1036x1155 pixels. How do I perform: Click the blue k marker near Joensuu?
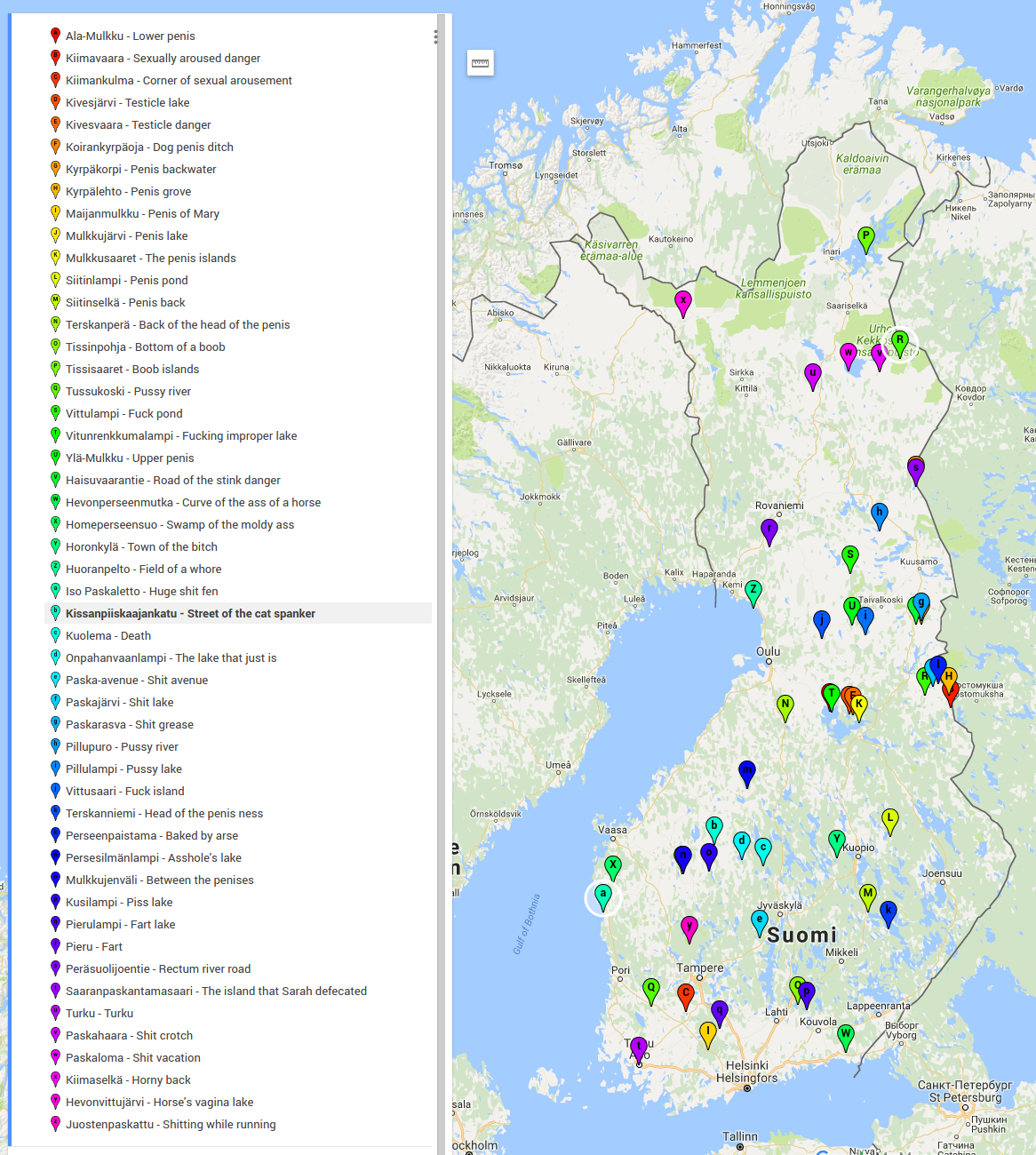point(889,913)
